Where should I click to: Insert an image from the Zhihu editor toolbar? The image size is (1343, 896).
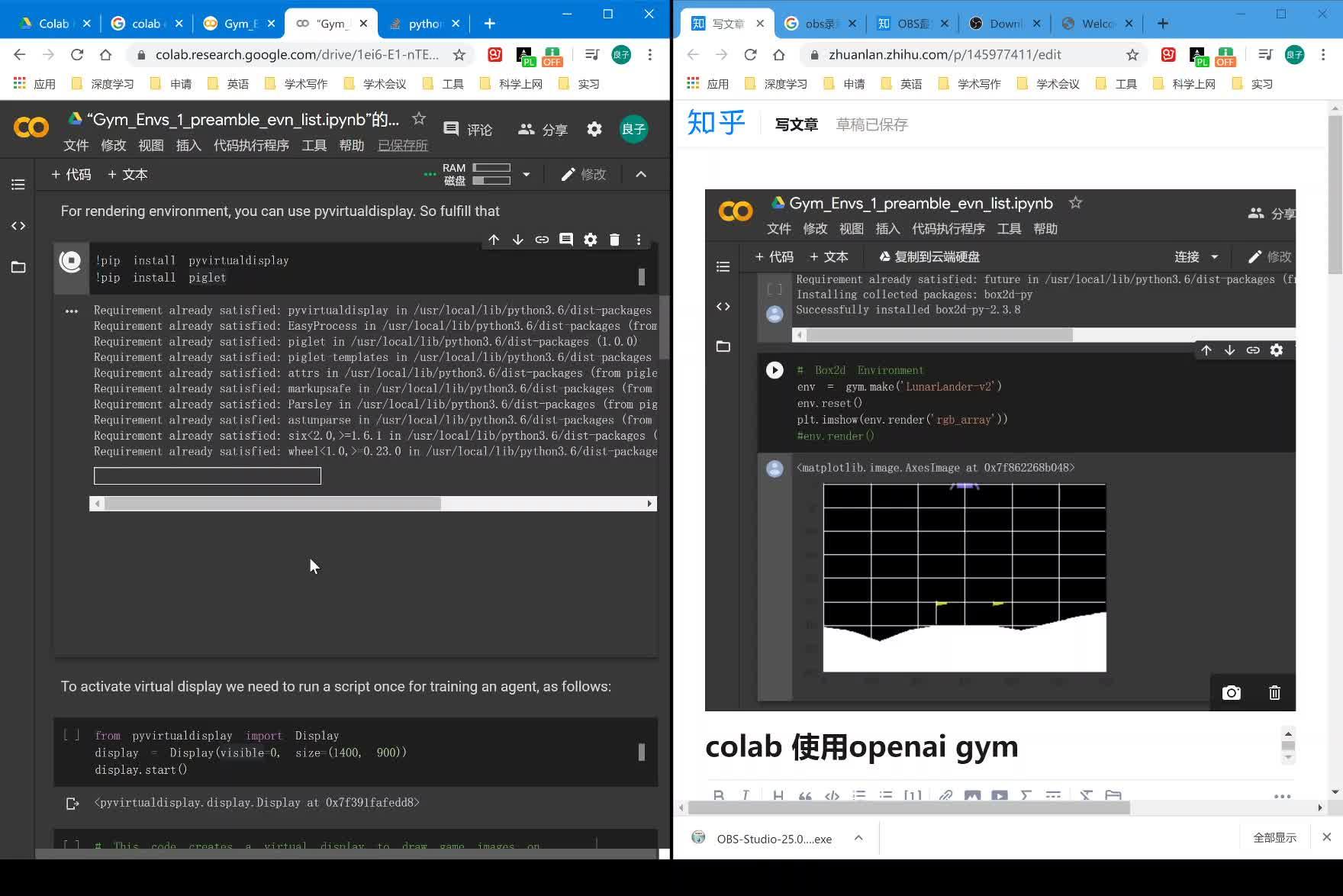coord(972,795)
